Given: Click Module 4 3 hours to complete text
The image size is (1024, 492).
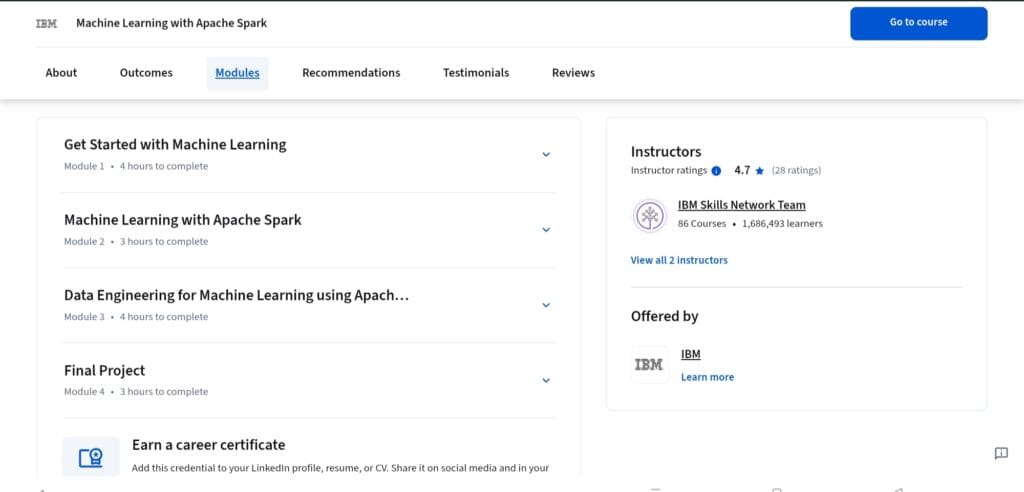Looking at the screenshot, I should 136,391.
